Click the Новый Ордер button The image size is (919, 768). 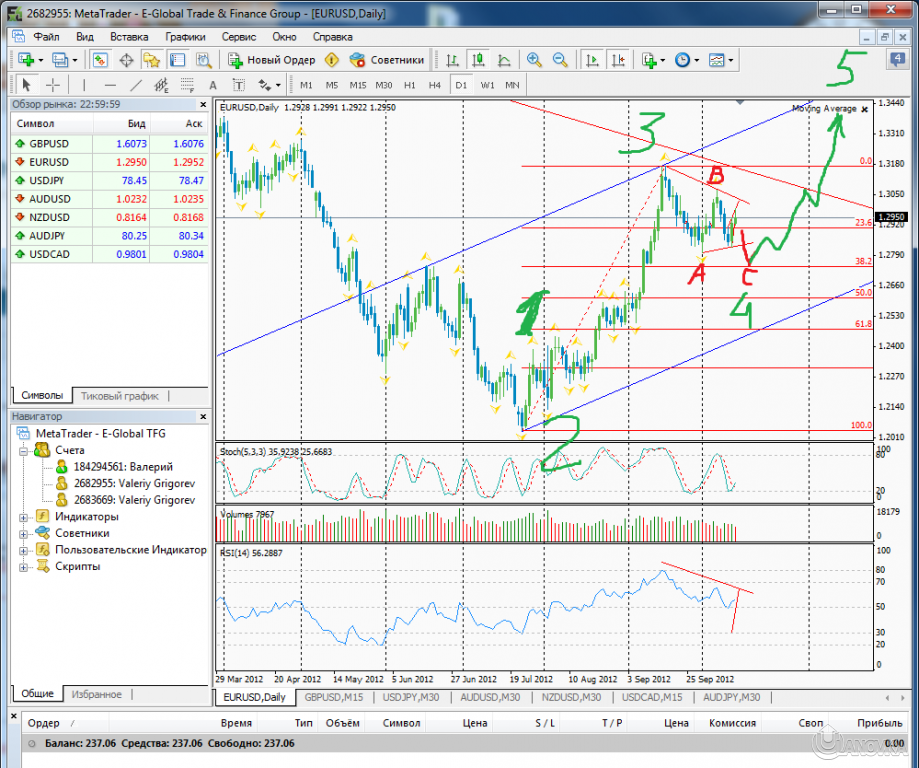coord(272,58)
